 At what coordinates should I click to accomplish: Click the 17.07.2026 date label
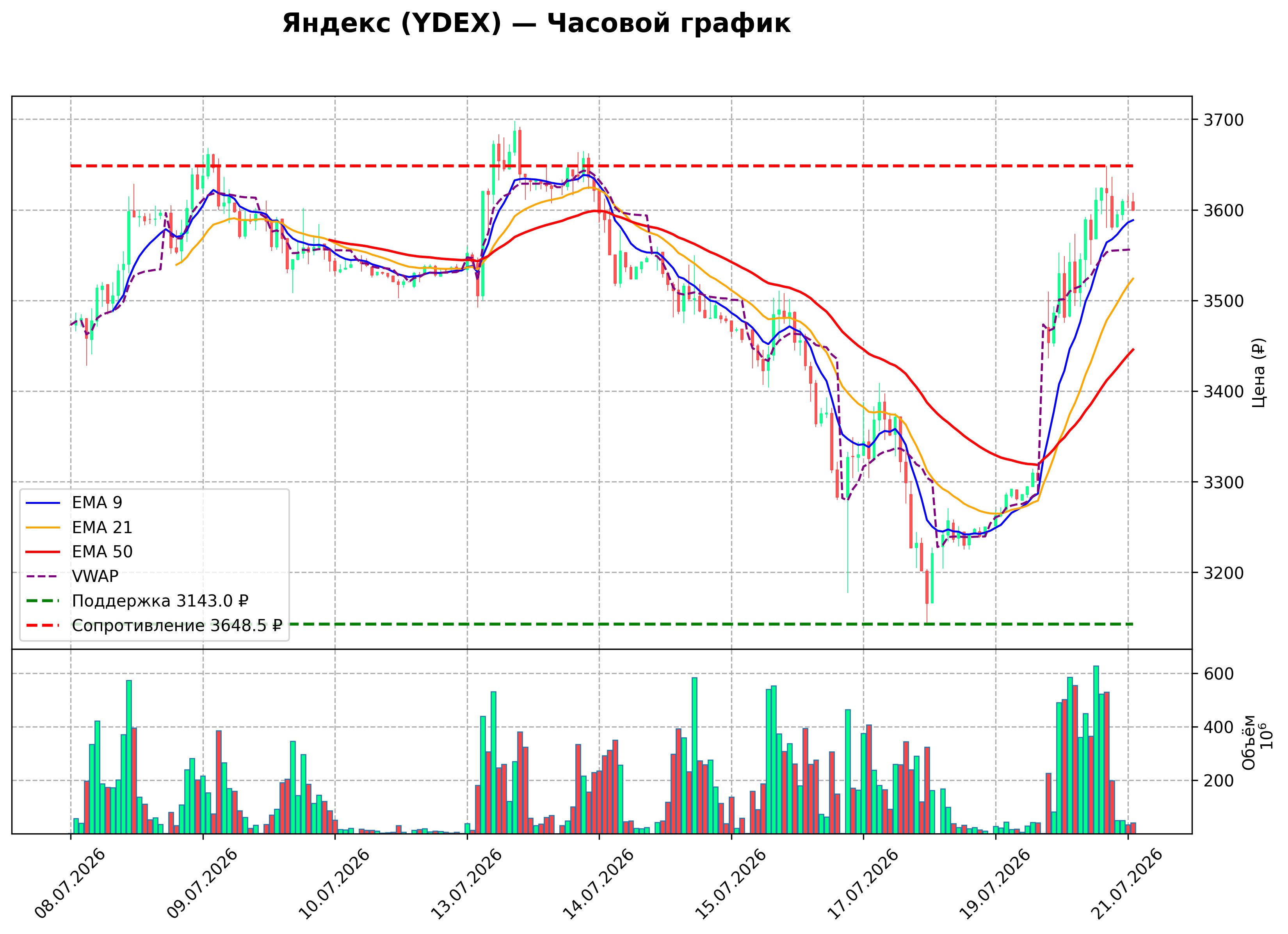pyautogui.click(x=863, y=884)
